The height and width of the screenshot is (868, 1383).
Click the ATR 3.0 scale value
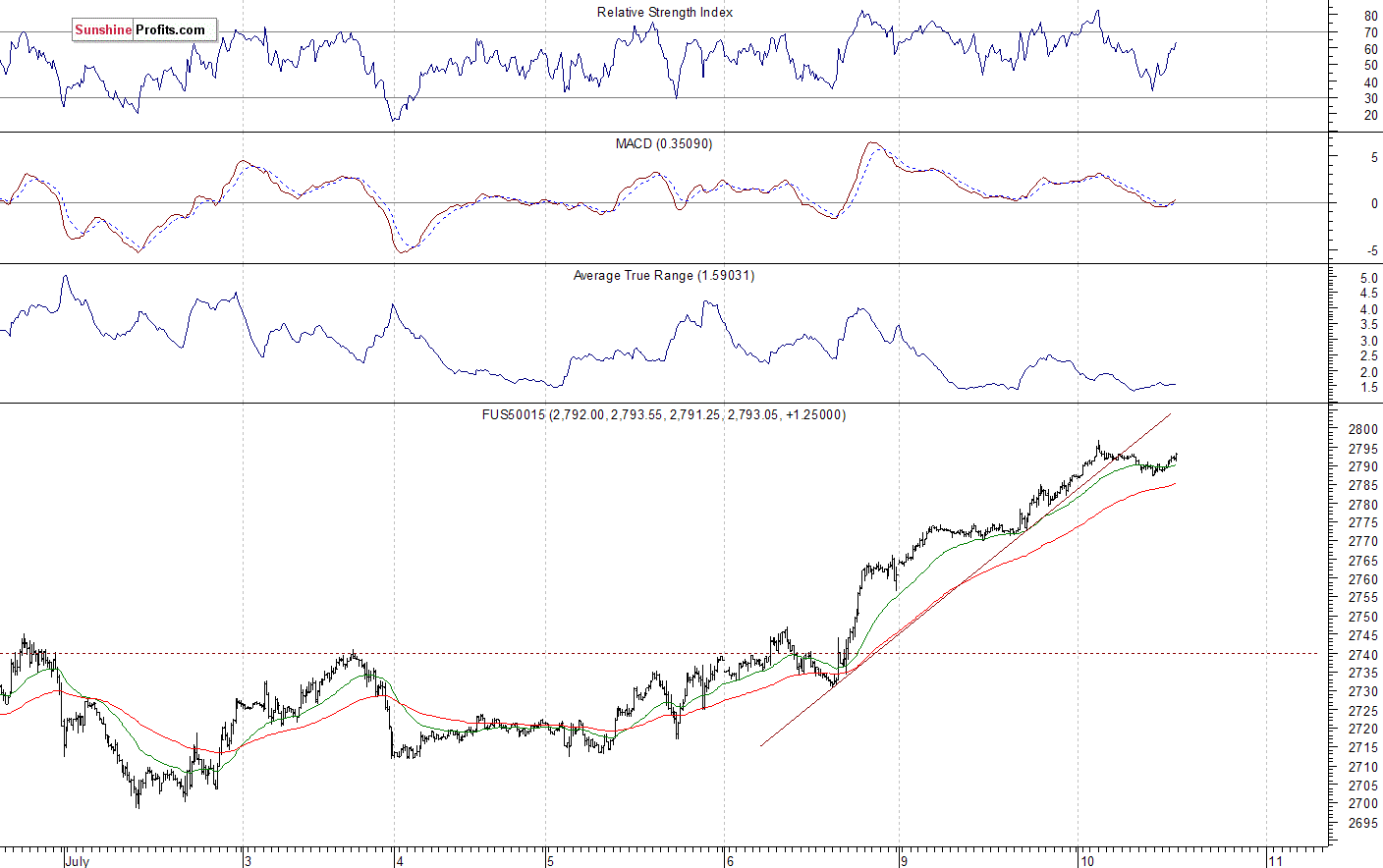pos(1368,342)
